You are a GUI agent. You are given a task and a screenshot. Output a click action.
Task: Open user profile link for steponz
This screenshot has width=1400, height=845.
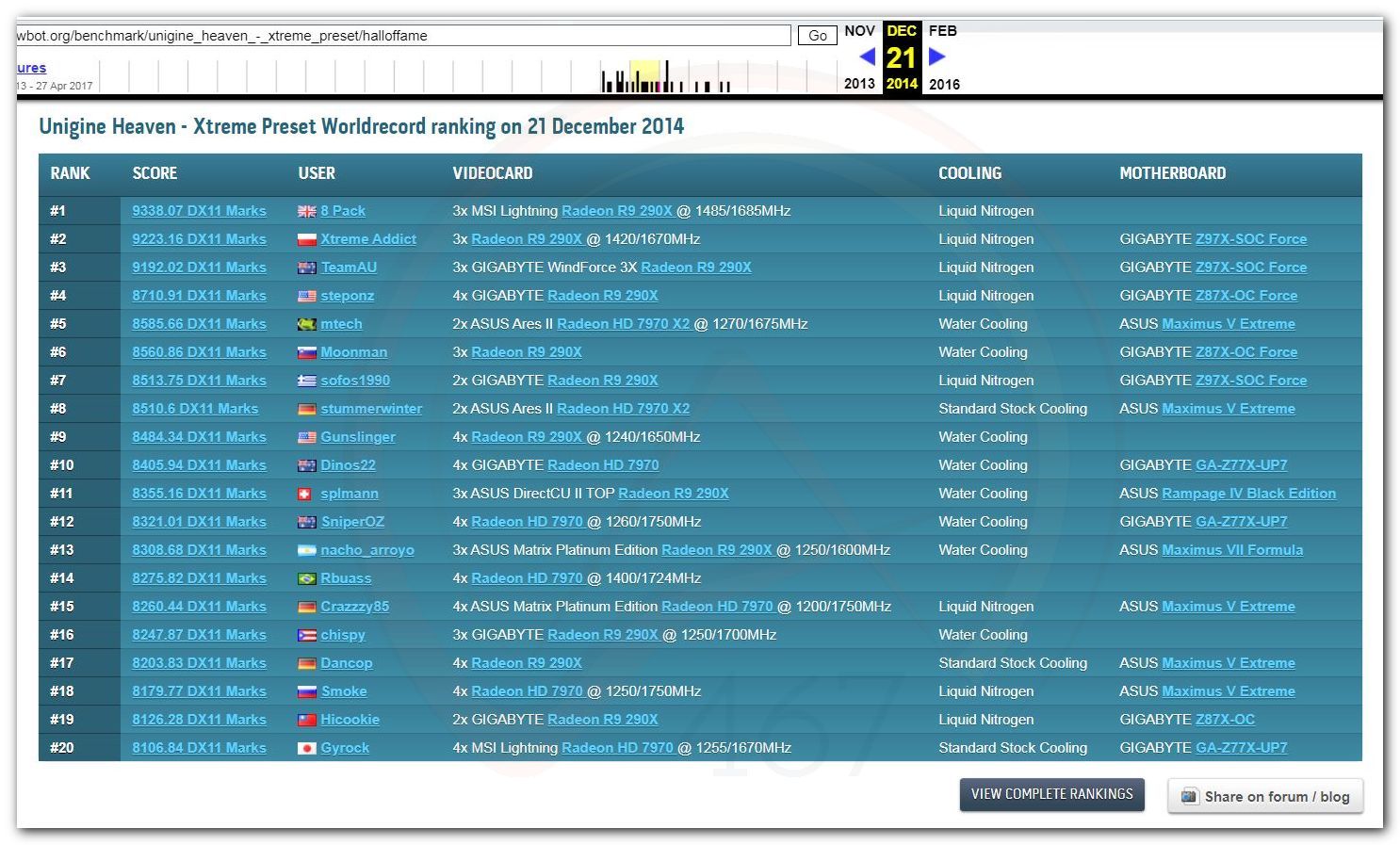pyautogui.click(x=347, y=296)
